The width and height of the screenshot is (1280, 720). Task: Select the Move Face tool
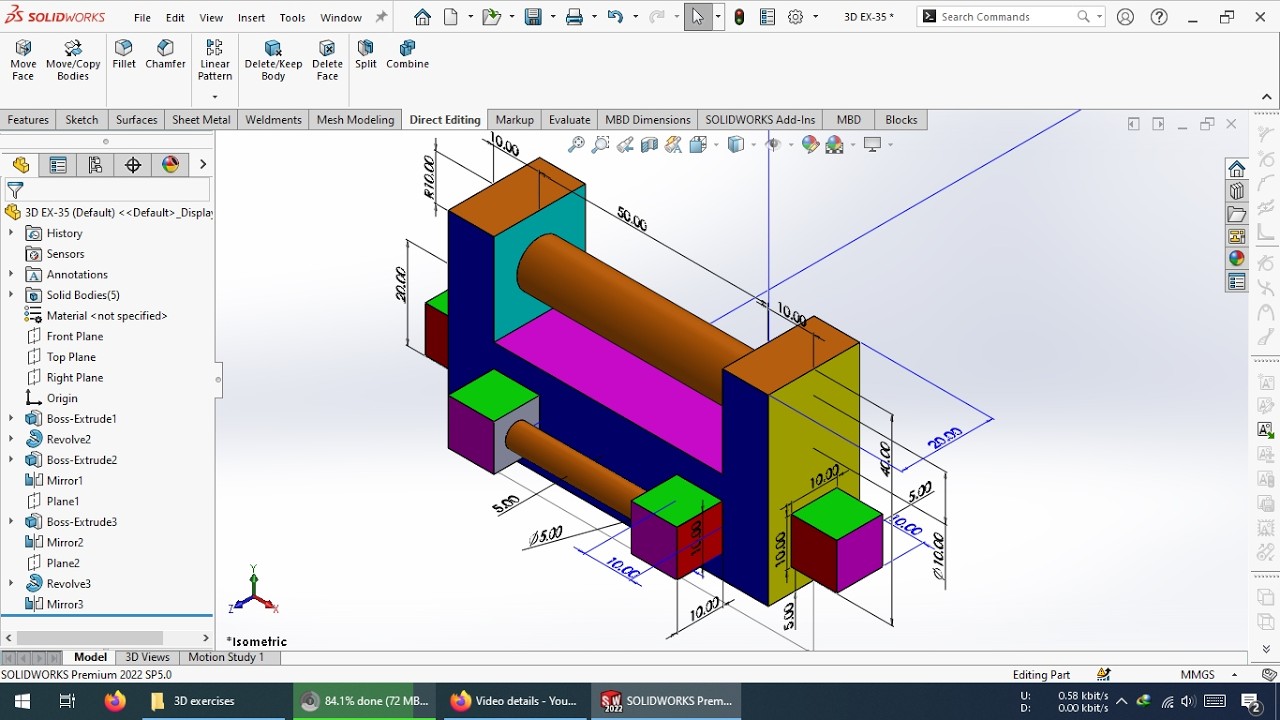[23, 60]
